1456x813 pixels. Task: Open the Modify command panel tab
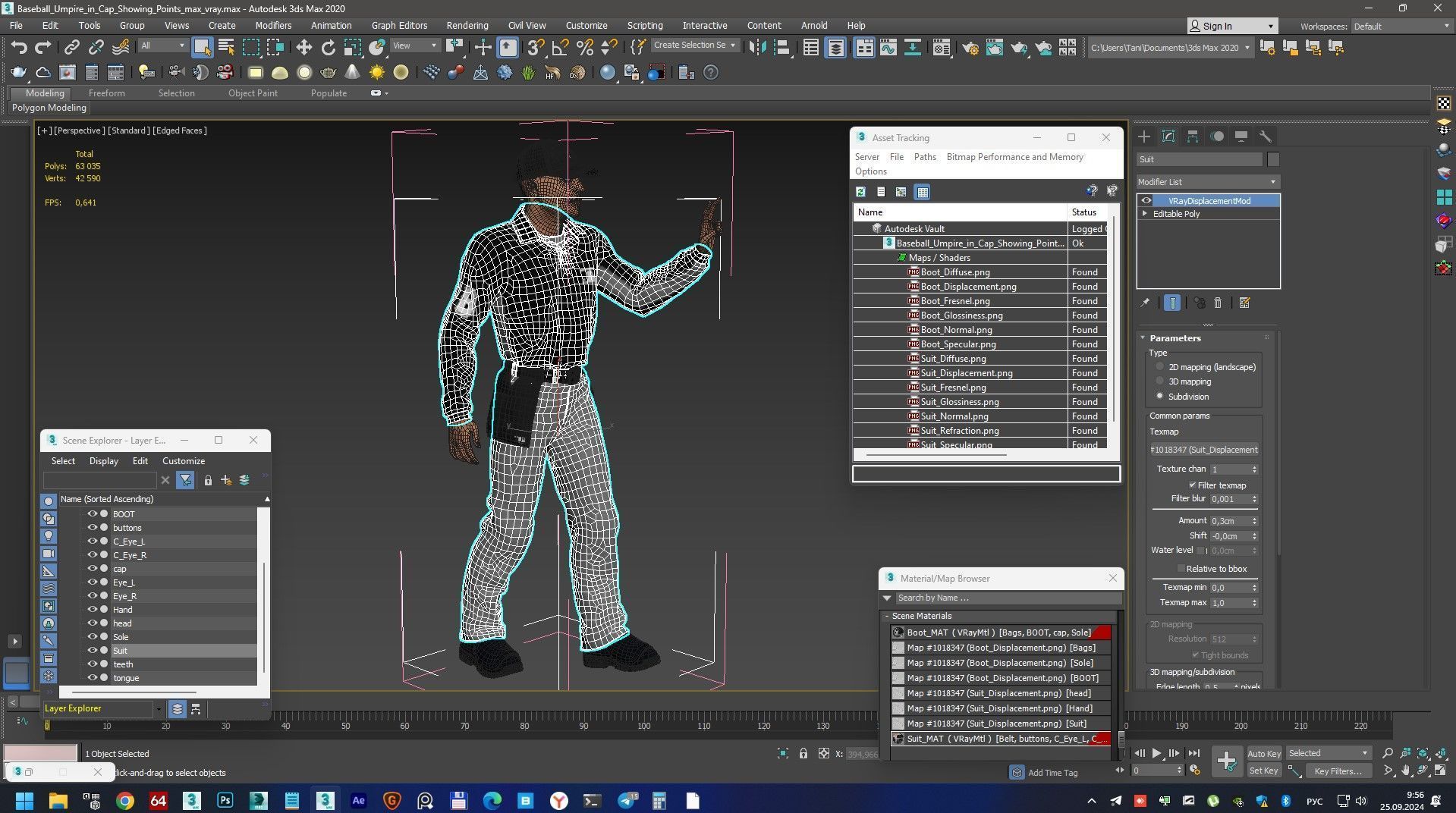tap(1168, 137)
